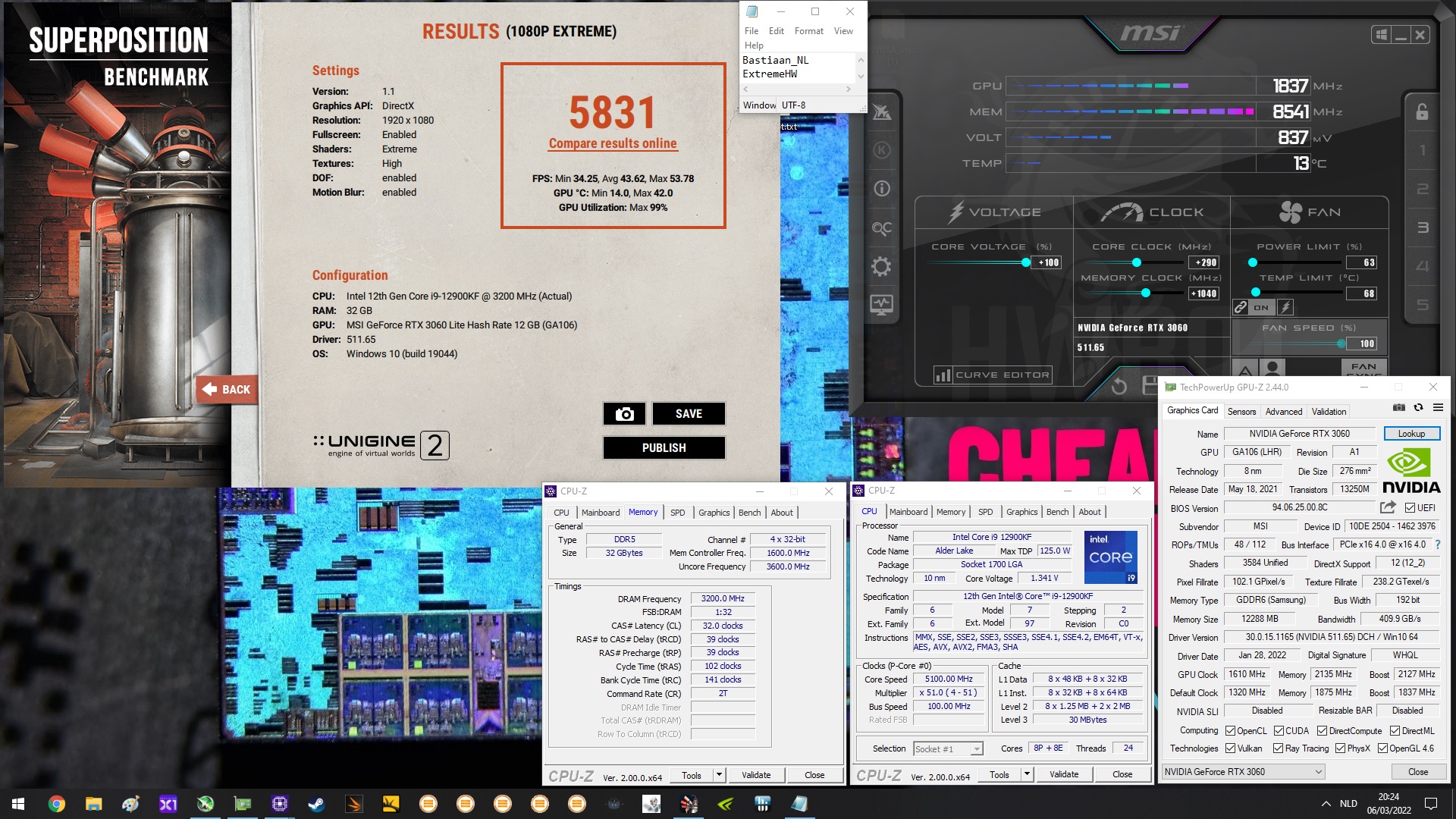The image size is (1456, 819).
Task: Click the Kombustor K icon in Afterburner
Action: [x=881, y=149]
